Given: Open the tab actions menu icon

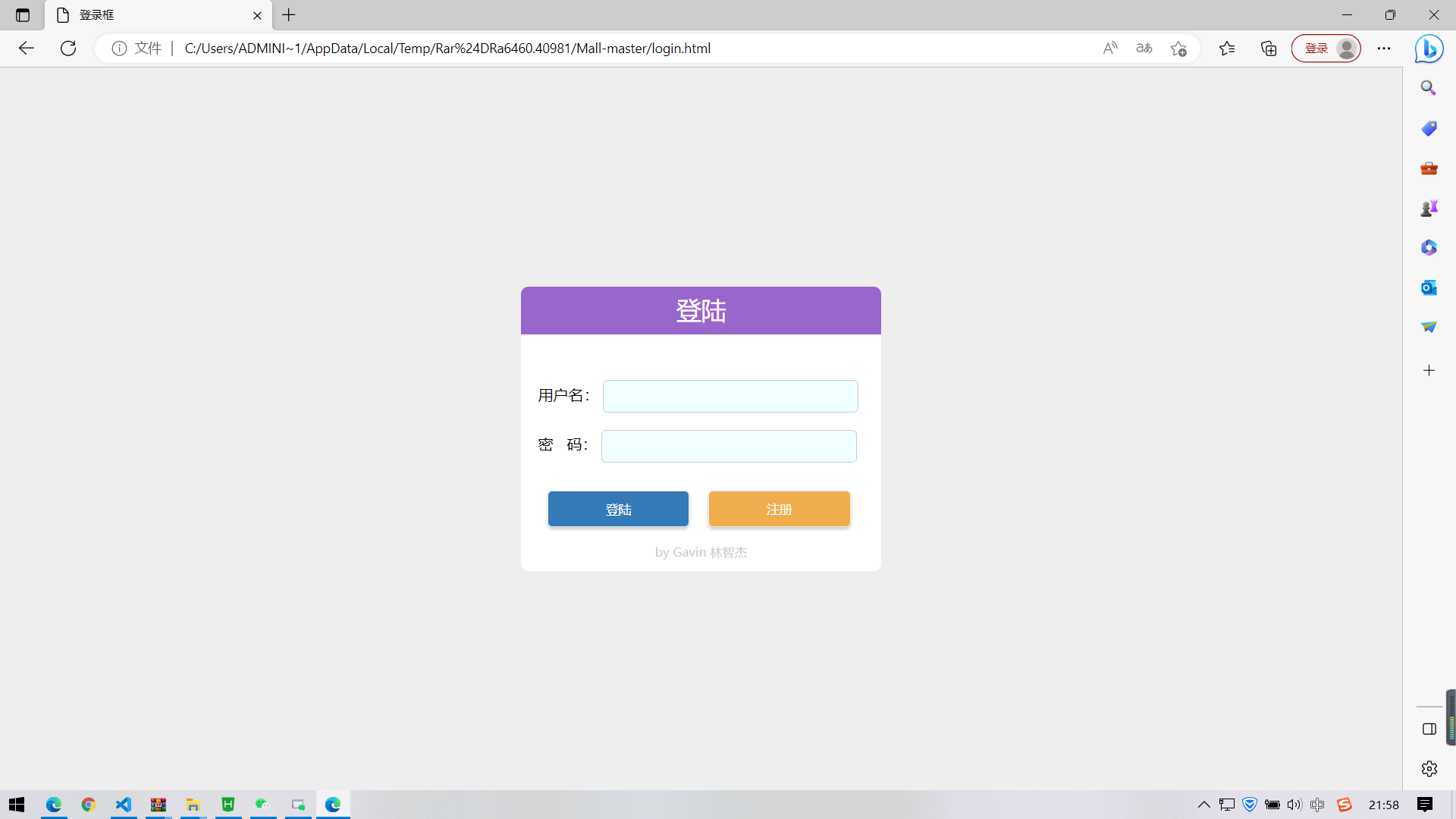Looking at the screenshot, I should pos(23,15).
